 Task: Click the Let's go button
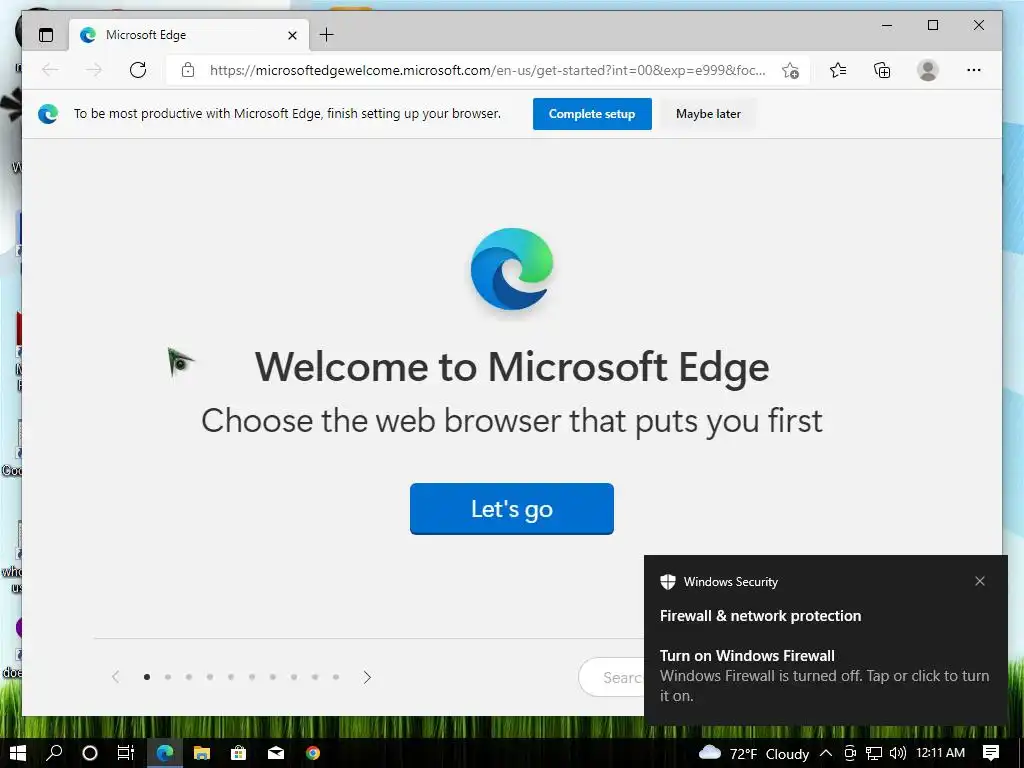click(x=511, y=509)
